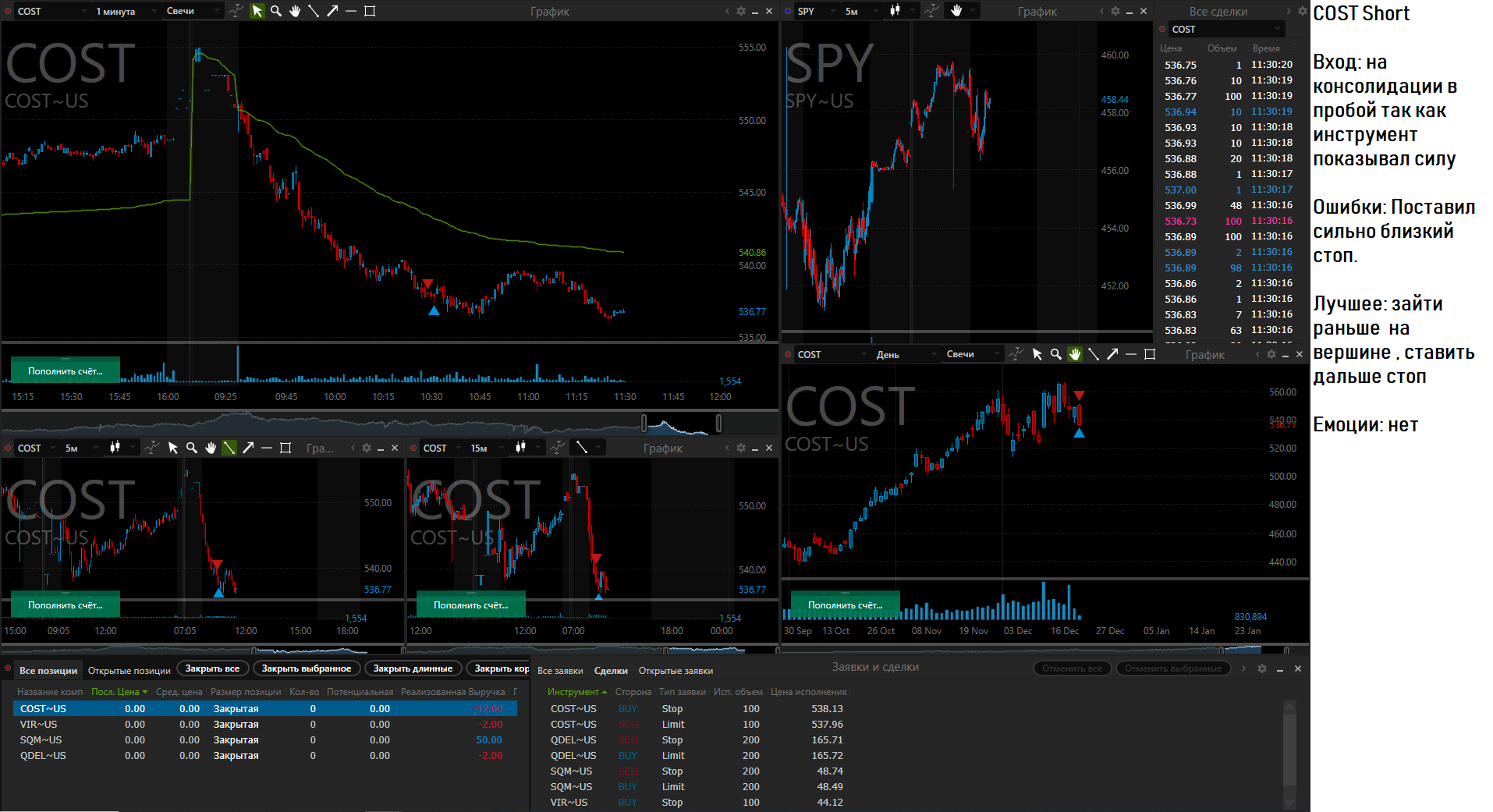Select hand pan tool in COST 1-minute chart

pyautogui.click(x=295, y=11)
